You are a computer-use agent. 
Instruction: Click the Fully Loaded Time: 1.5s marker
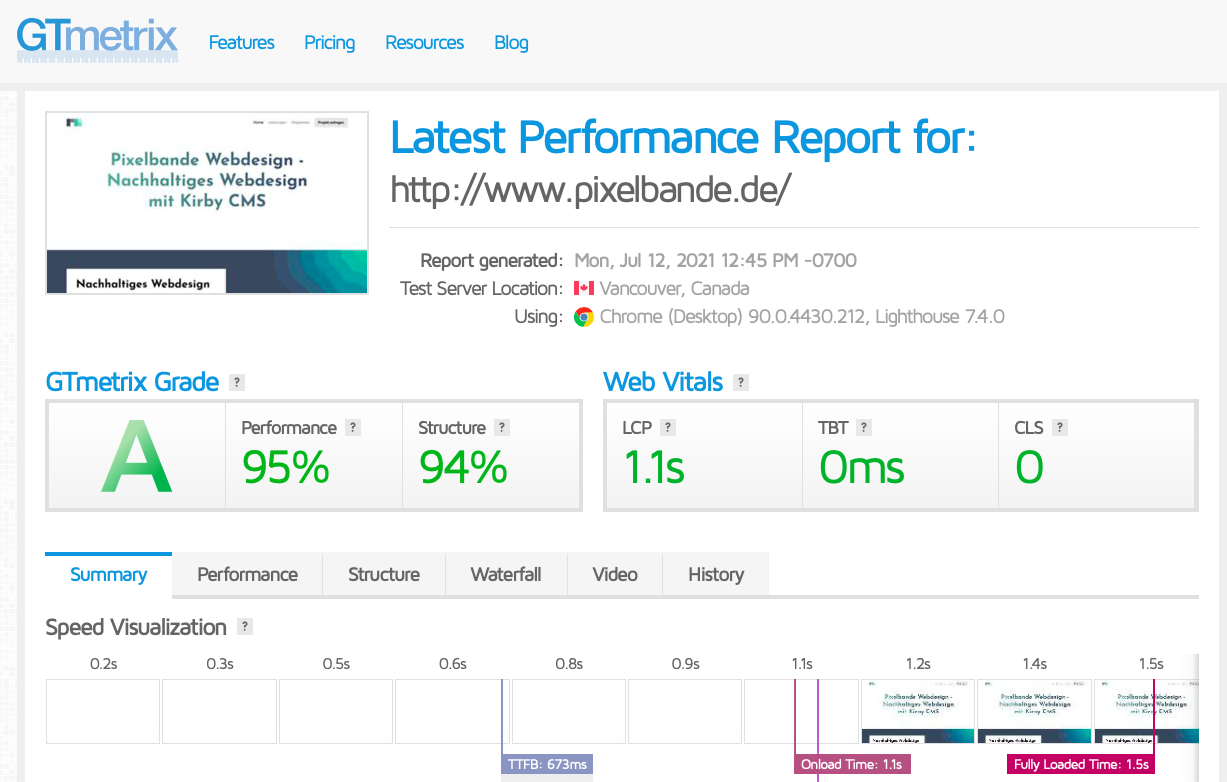pos(1081,765)
